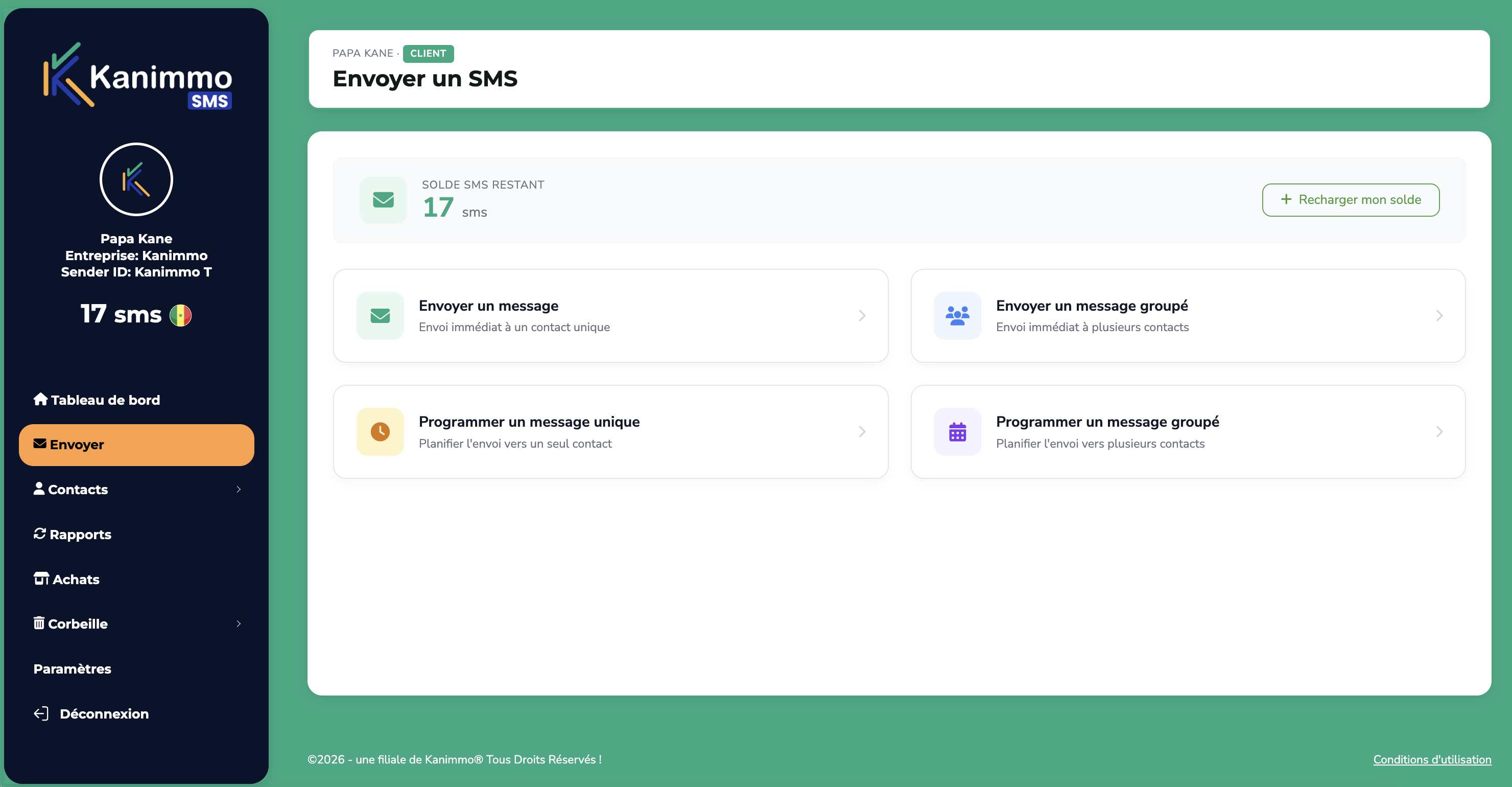Image resolution: width=1512 pixels, height=787 pixels.
Task: Click the plus icon in Recharger mon solde
Action: (1285, 199)
